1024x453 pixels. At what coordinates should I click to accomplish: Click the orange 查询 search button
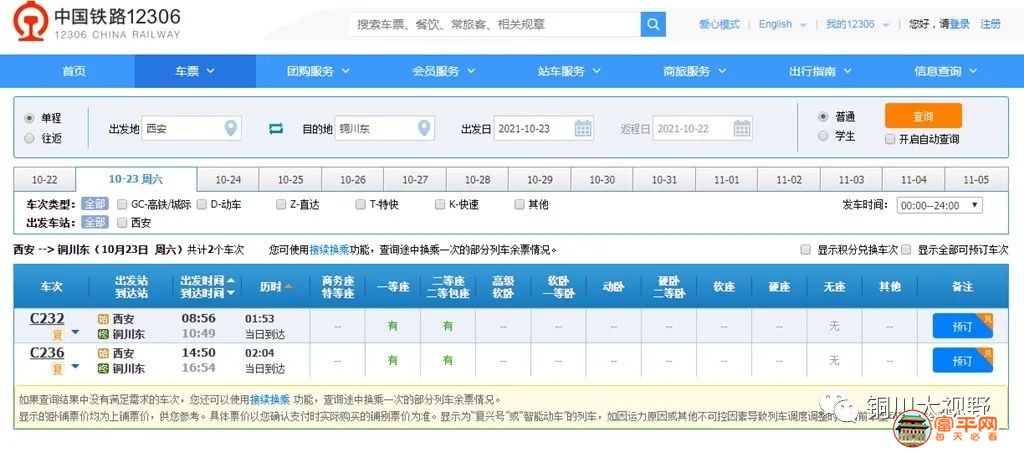pyautogui.click(x=923, y=116)
